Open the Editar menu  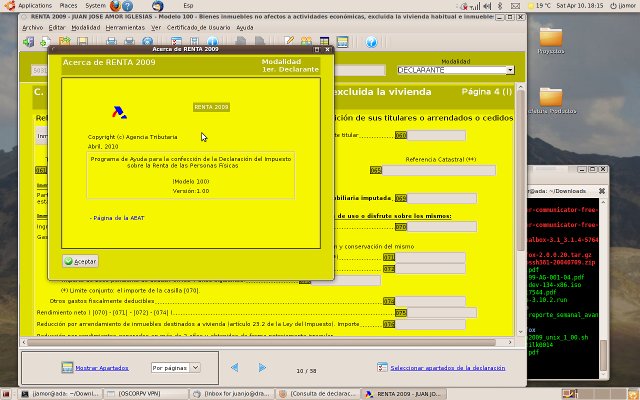(57, 28)
